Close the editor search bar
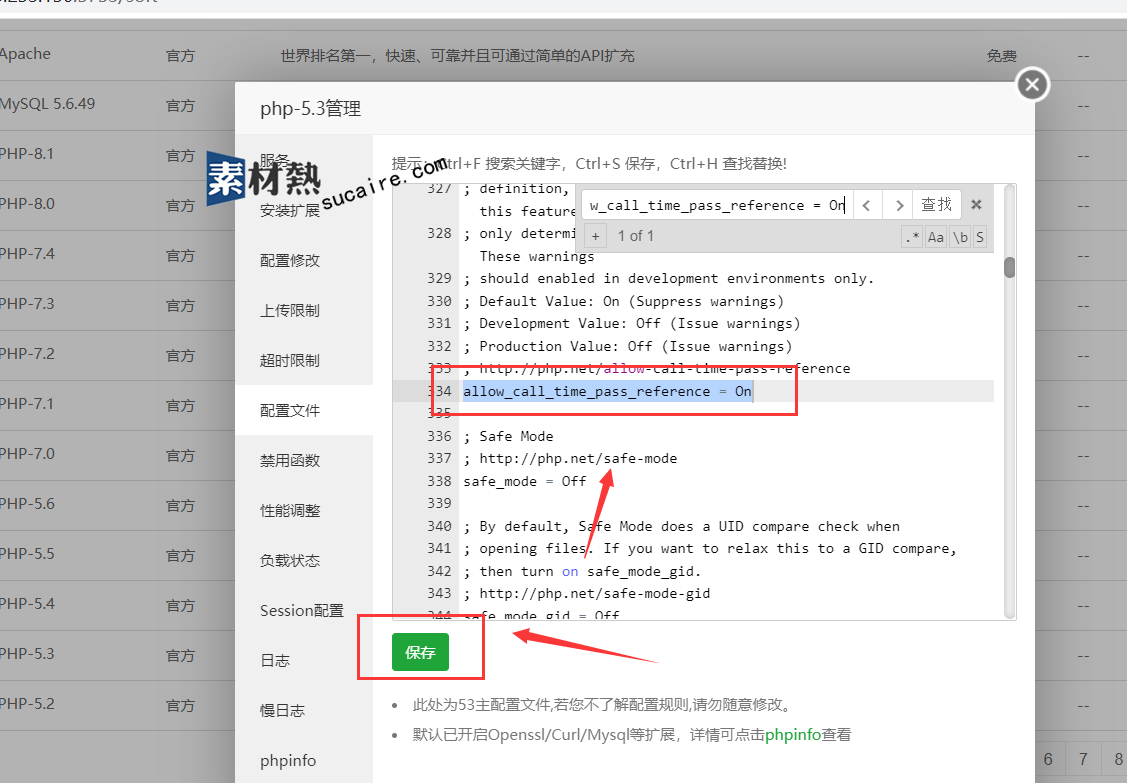The image size is (1127, 783). (x=976, y=205)
